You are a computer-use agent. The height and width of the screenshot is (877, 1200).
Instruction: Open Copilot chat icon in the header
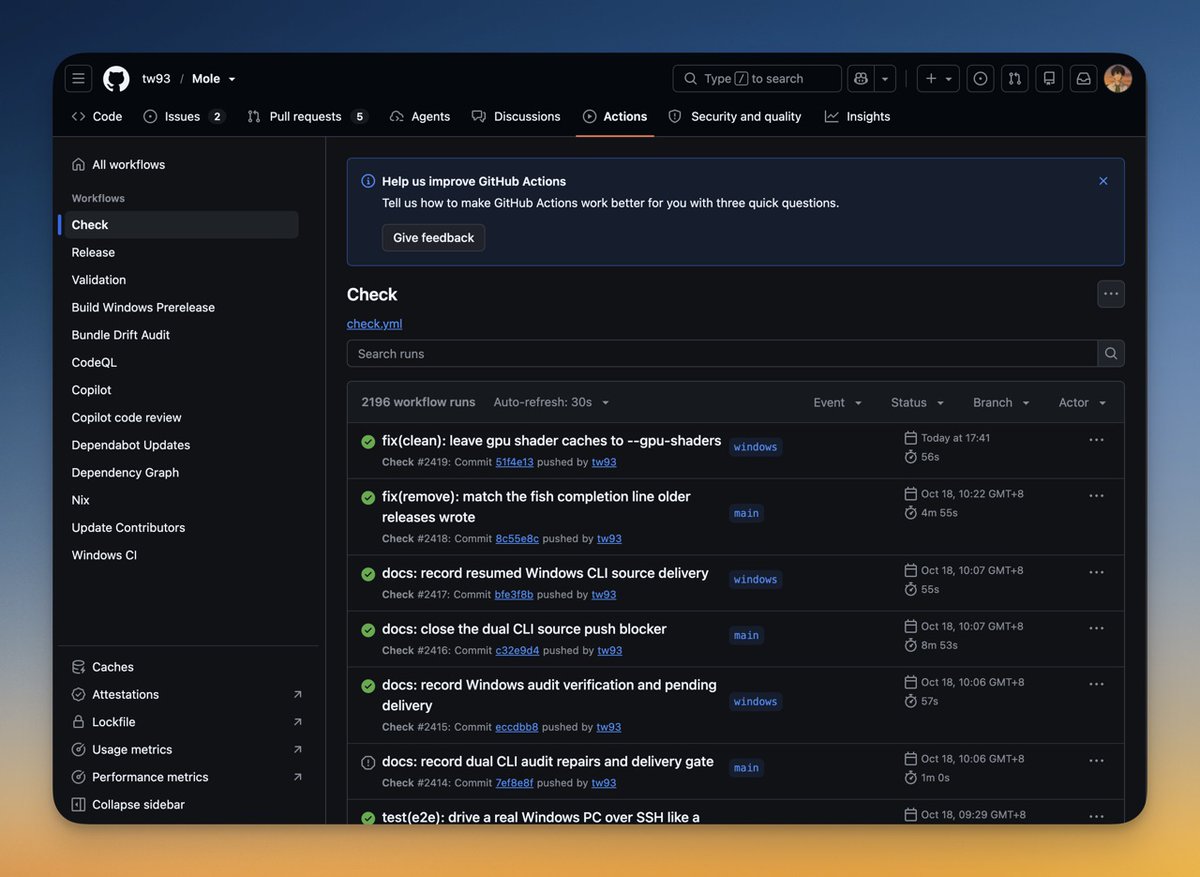pos(860,79)
